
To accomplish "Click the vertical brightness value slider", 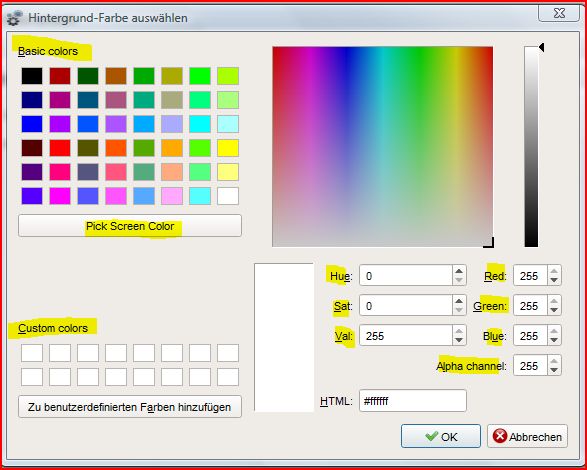I will point(531,146).
